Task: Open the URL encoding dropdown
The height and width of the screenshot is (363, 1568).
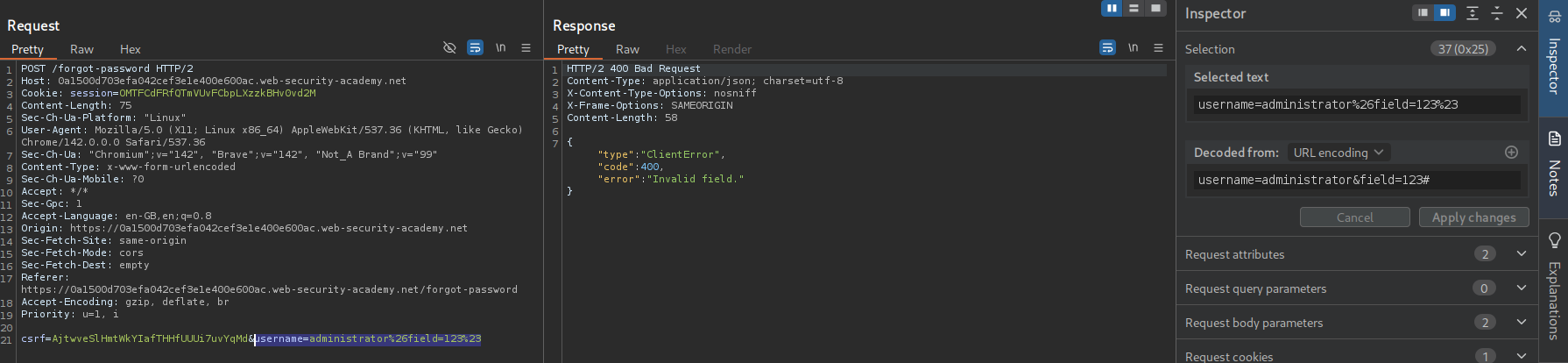Action: coord(1338,153)
